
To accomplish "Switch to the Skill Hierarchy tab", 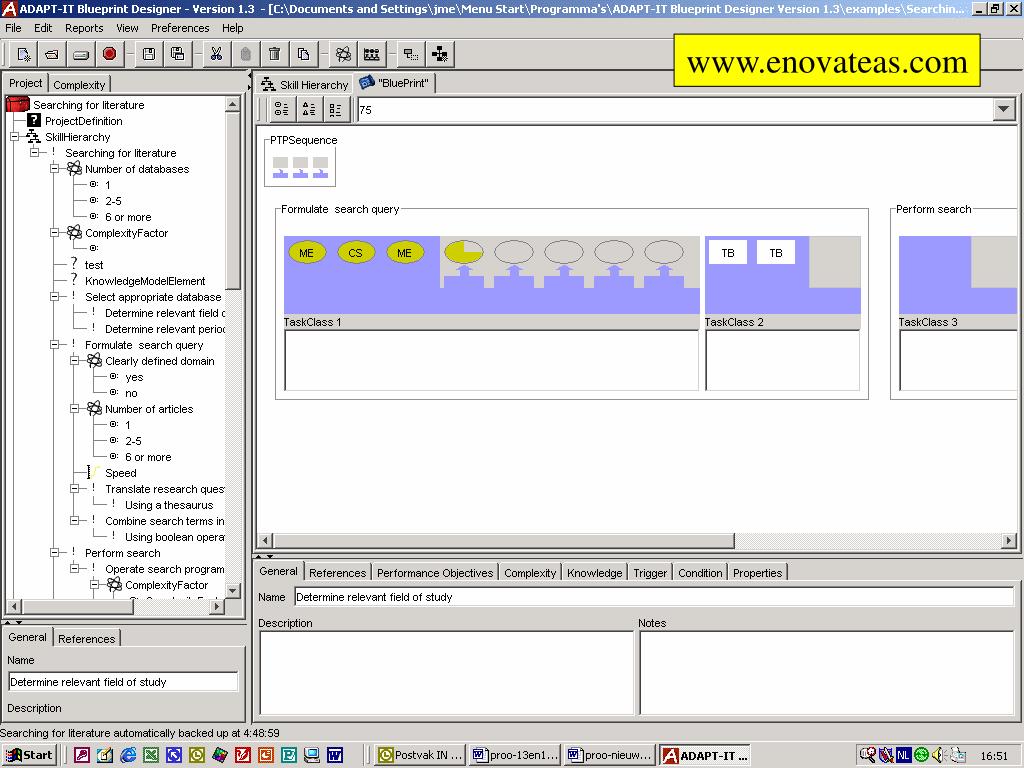I will click(305, 84).
